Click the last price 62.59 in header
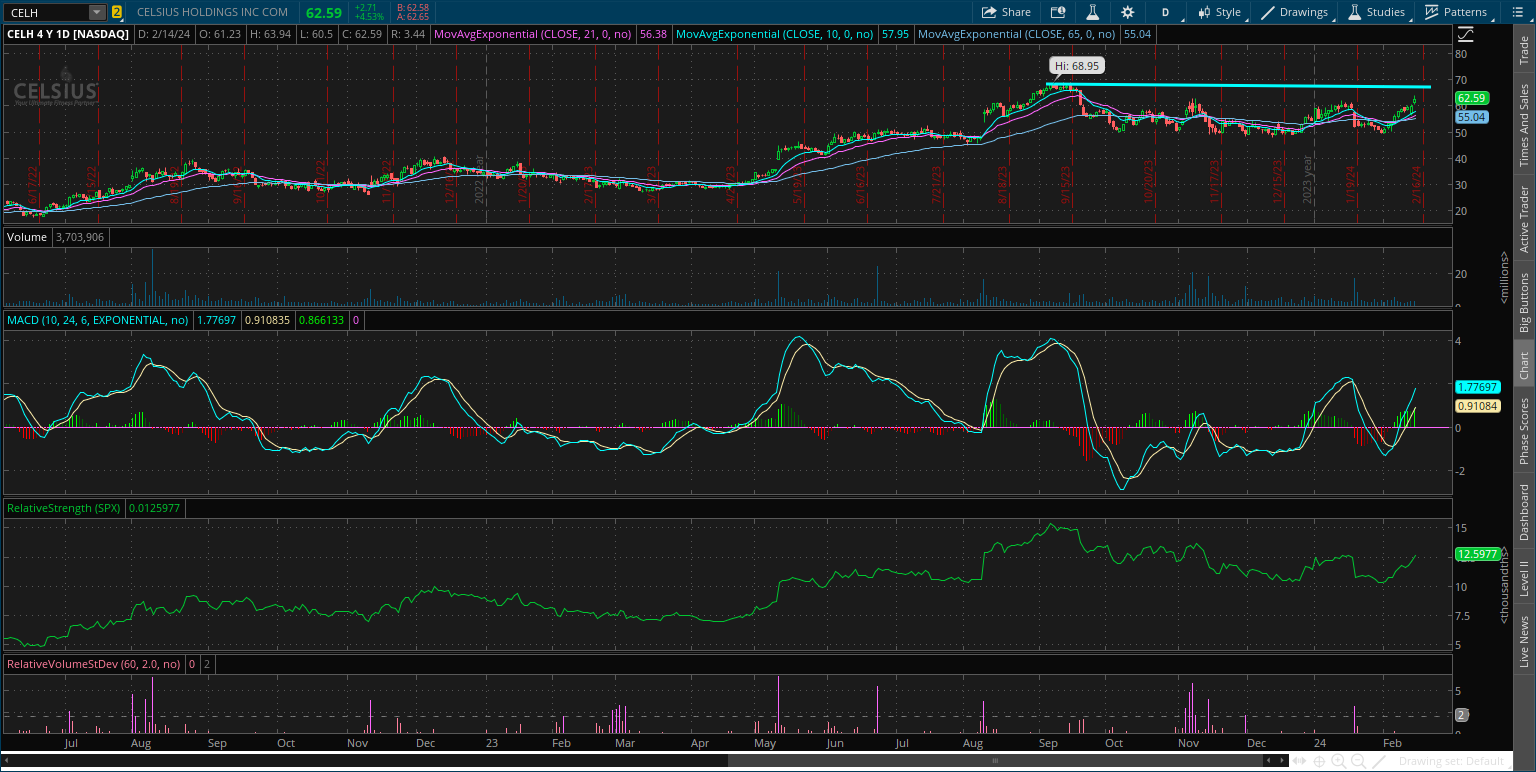 click(324, 13)
